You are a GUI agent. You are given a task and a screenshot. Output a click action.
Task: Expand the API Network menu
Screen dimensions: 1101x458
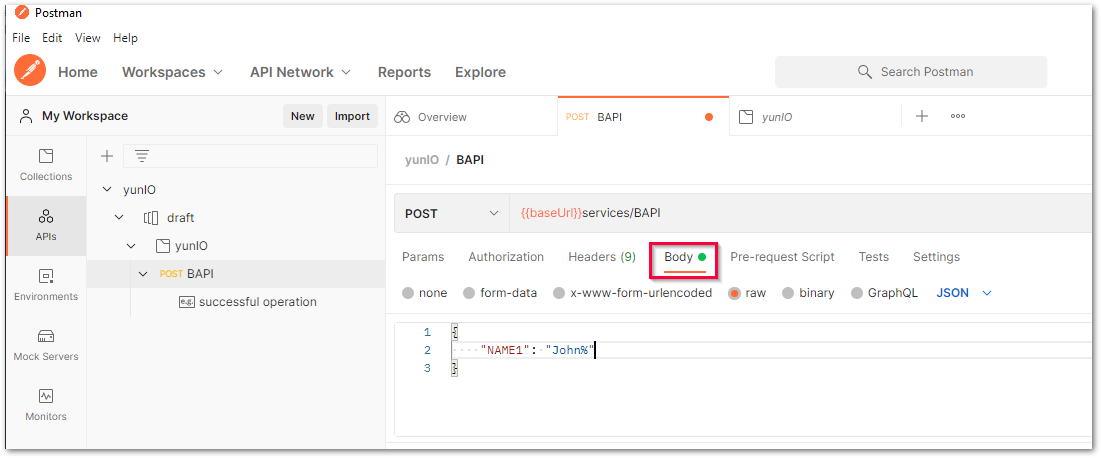301,72
